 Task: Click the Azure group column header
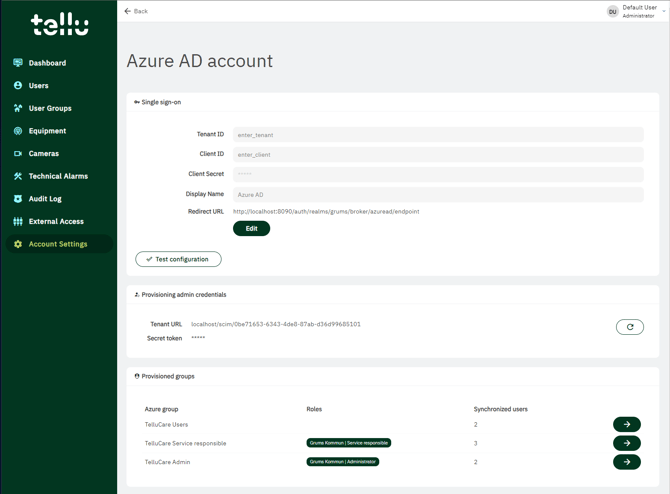click(162, 409)
